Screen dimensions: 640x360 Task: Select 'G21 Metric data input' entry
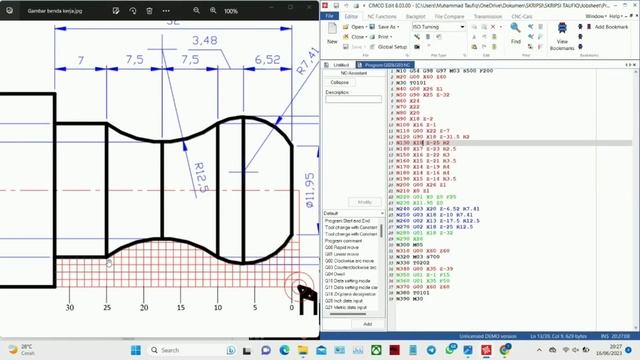(x=346, y=307)
